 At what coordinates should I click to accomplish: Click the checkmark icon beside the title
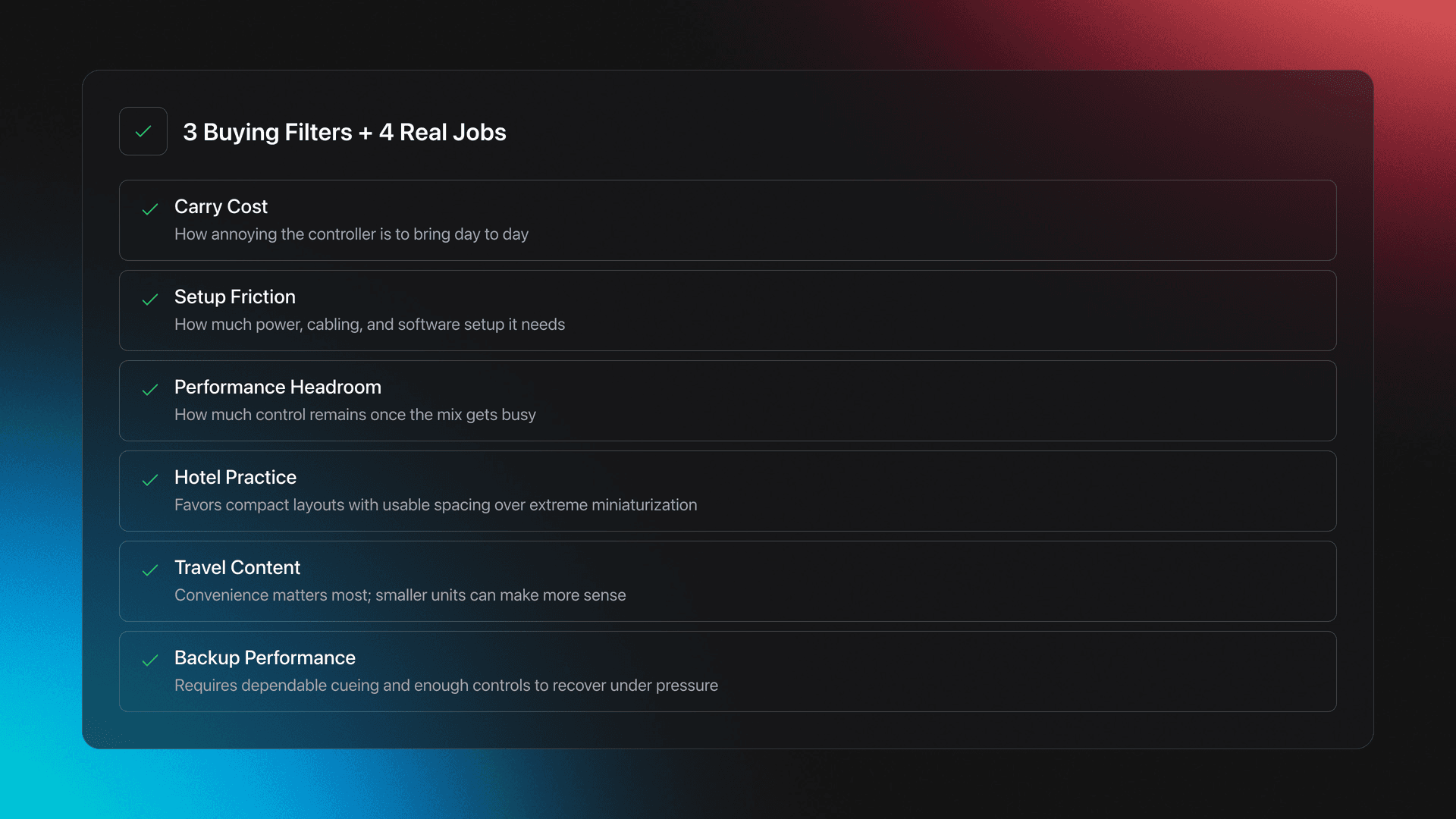143,131
